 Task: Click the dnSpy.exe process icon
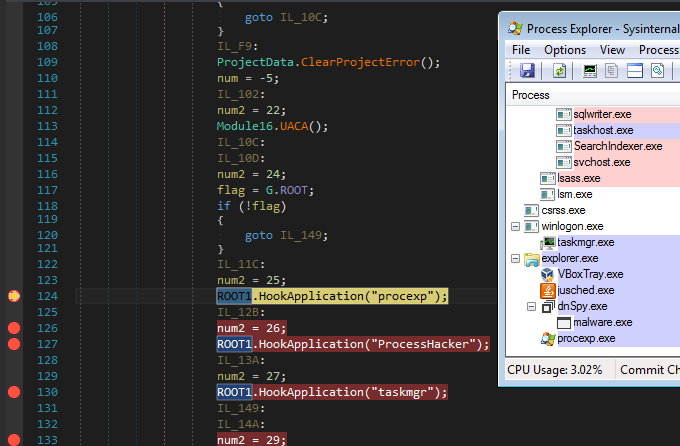coord(548,306)
